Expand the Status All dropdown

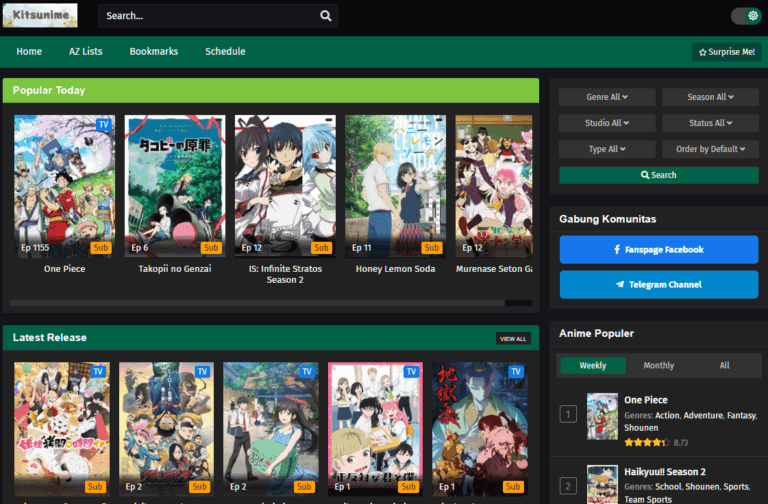(x=710, y=123)
